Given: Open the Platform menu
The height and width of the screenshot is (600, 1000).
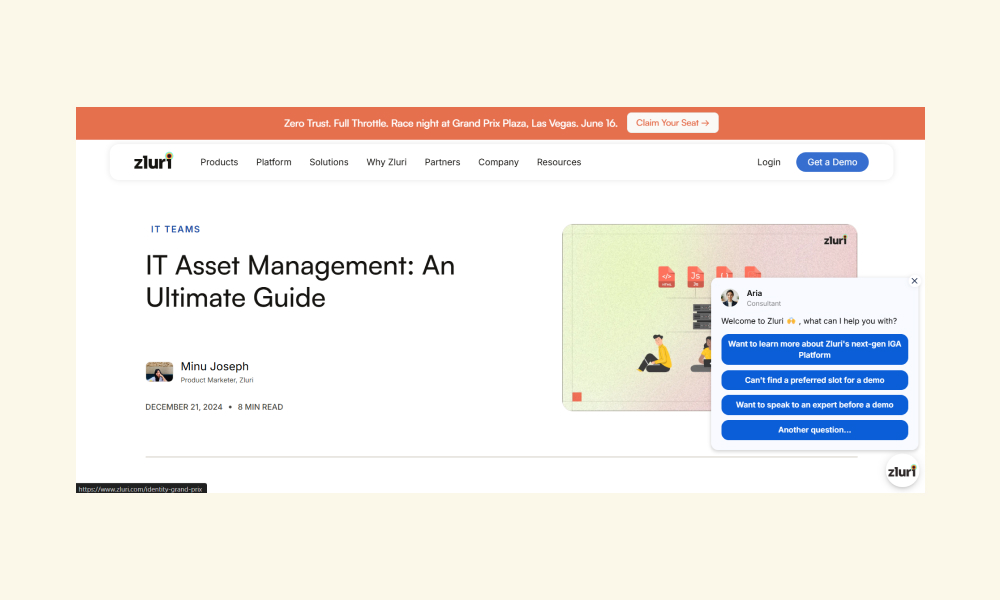Looking at the screenshot, I should pos(274,162).
